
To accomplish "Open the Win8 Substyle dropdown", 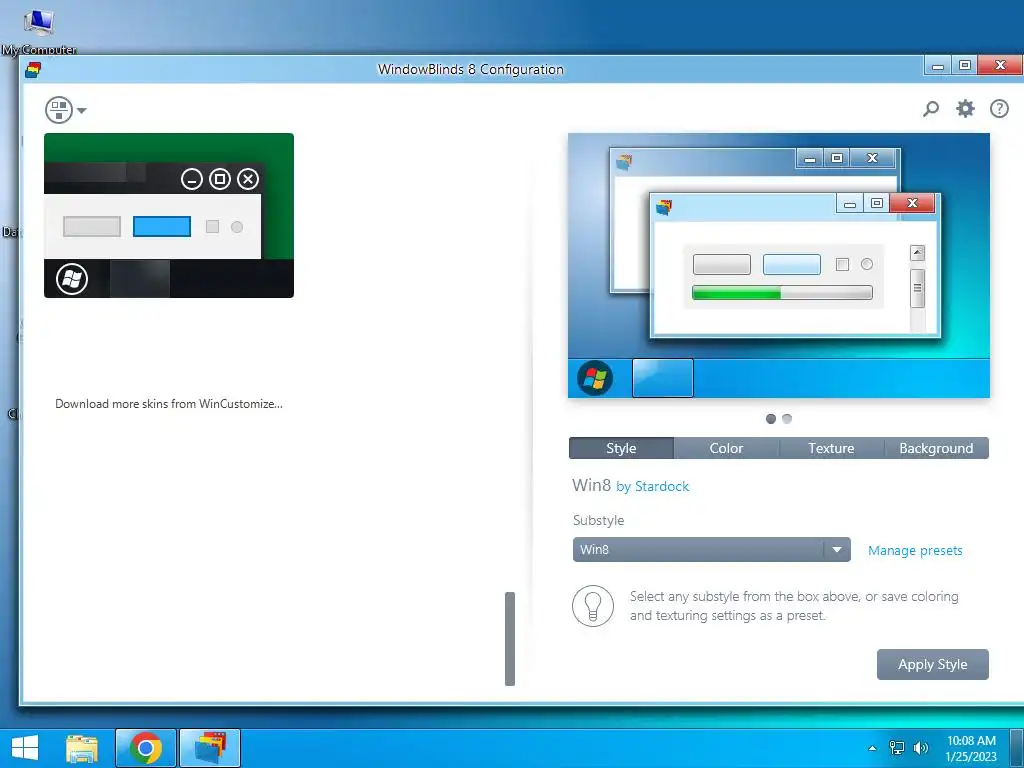I will click(x=712, y=549).
